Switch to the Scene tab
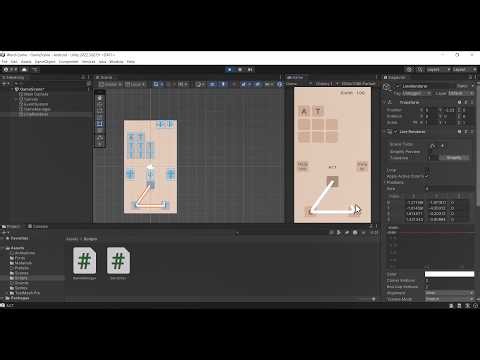 (104, 77)
